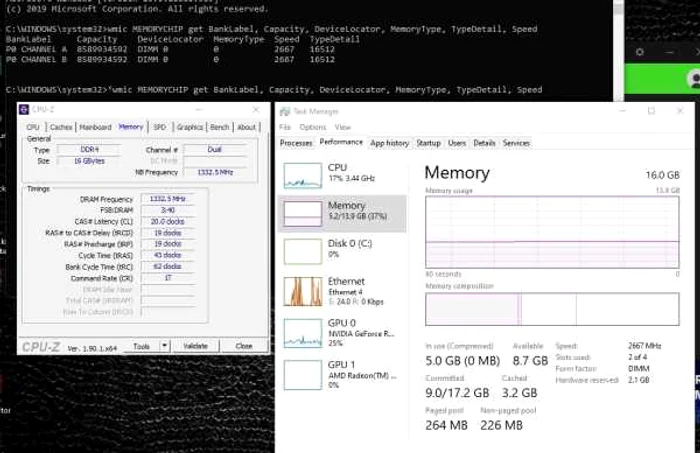The image size is (700, 453).
Task: Select the GPU 0 NVIDIA graph thumbnail
Action: click(303, 333)
